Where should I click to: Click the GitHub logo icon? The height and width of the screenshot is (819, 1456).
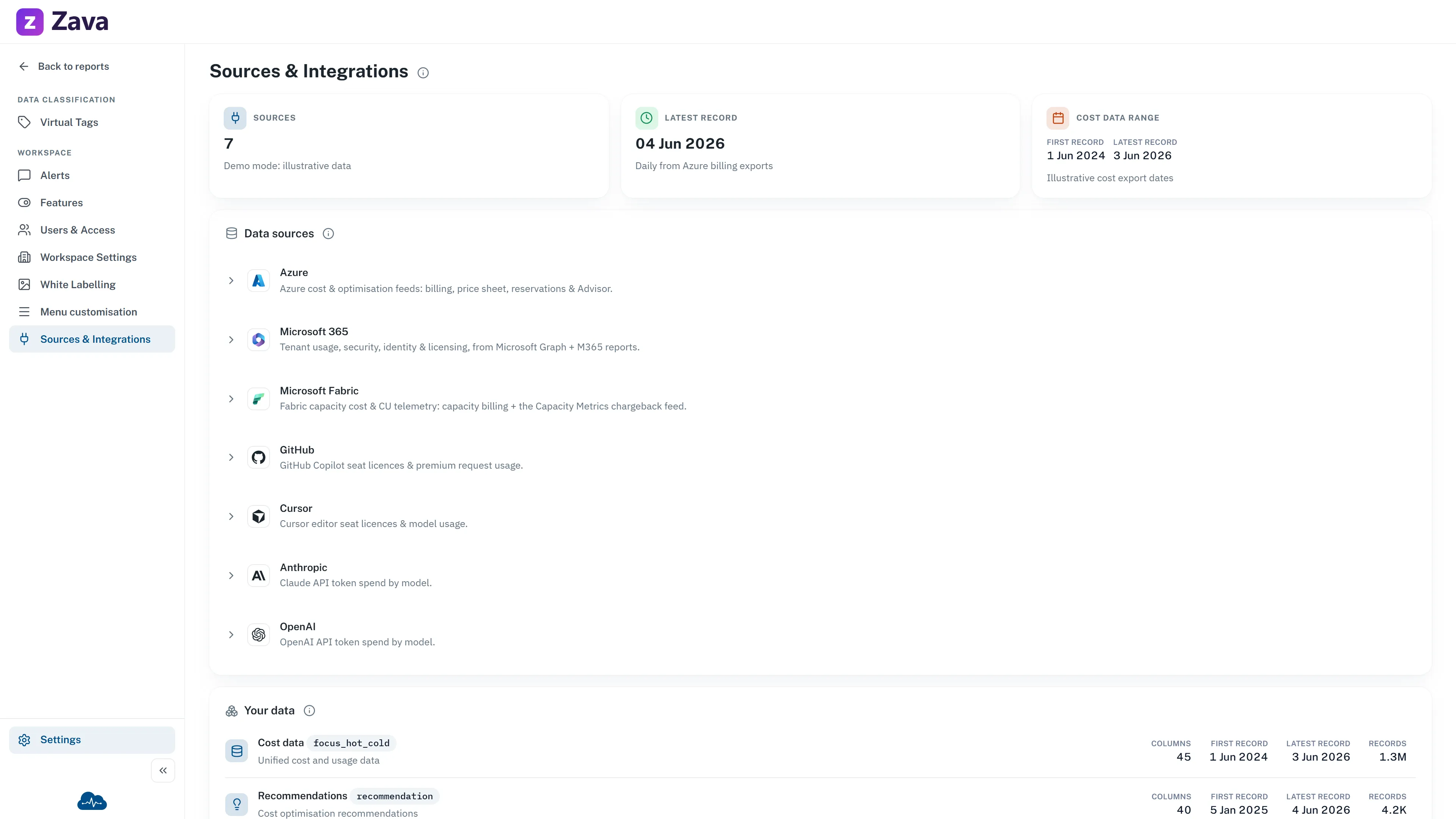click(259, 458)
